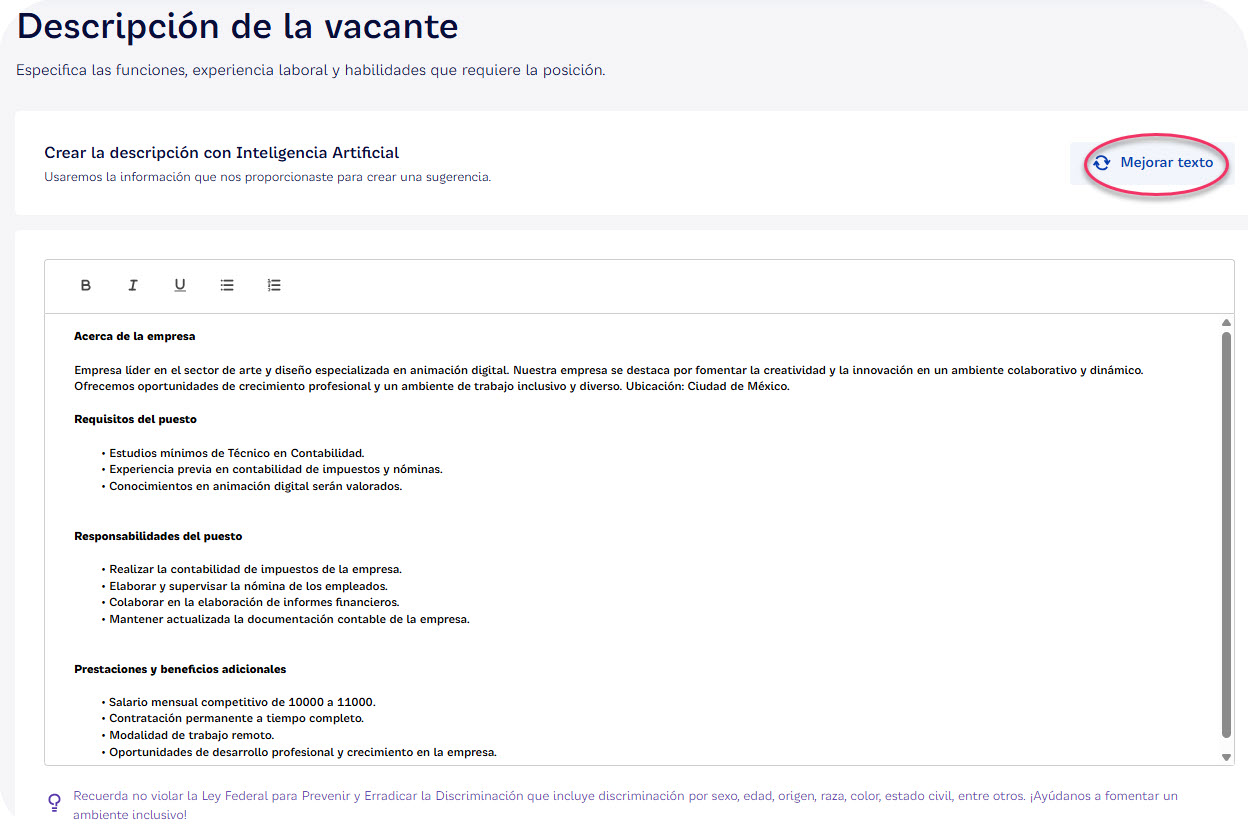
Task: Click the regenerate arrows icon next to Mejorar texto
Action: (x=1104, y=163)
